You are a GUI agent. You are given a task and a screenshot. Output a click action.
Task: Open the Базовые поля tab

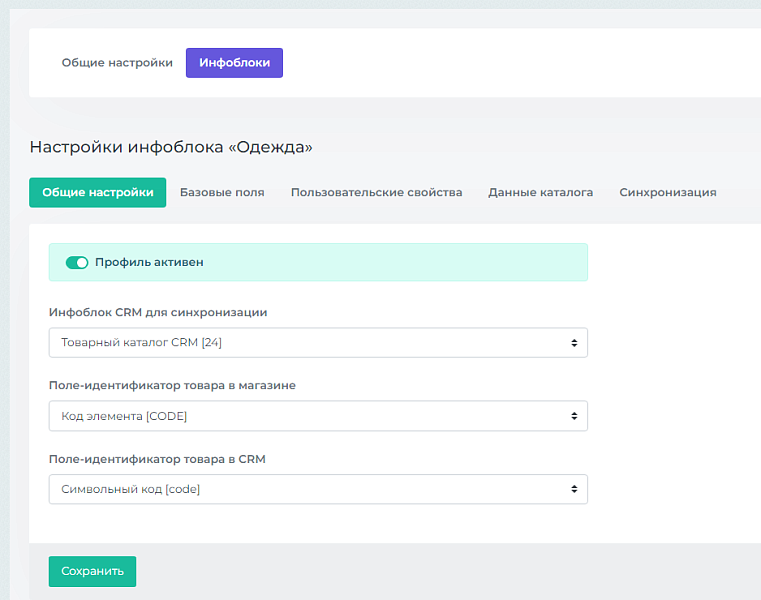[222, 193]
